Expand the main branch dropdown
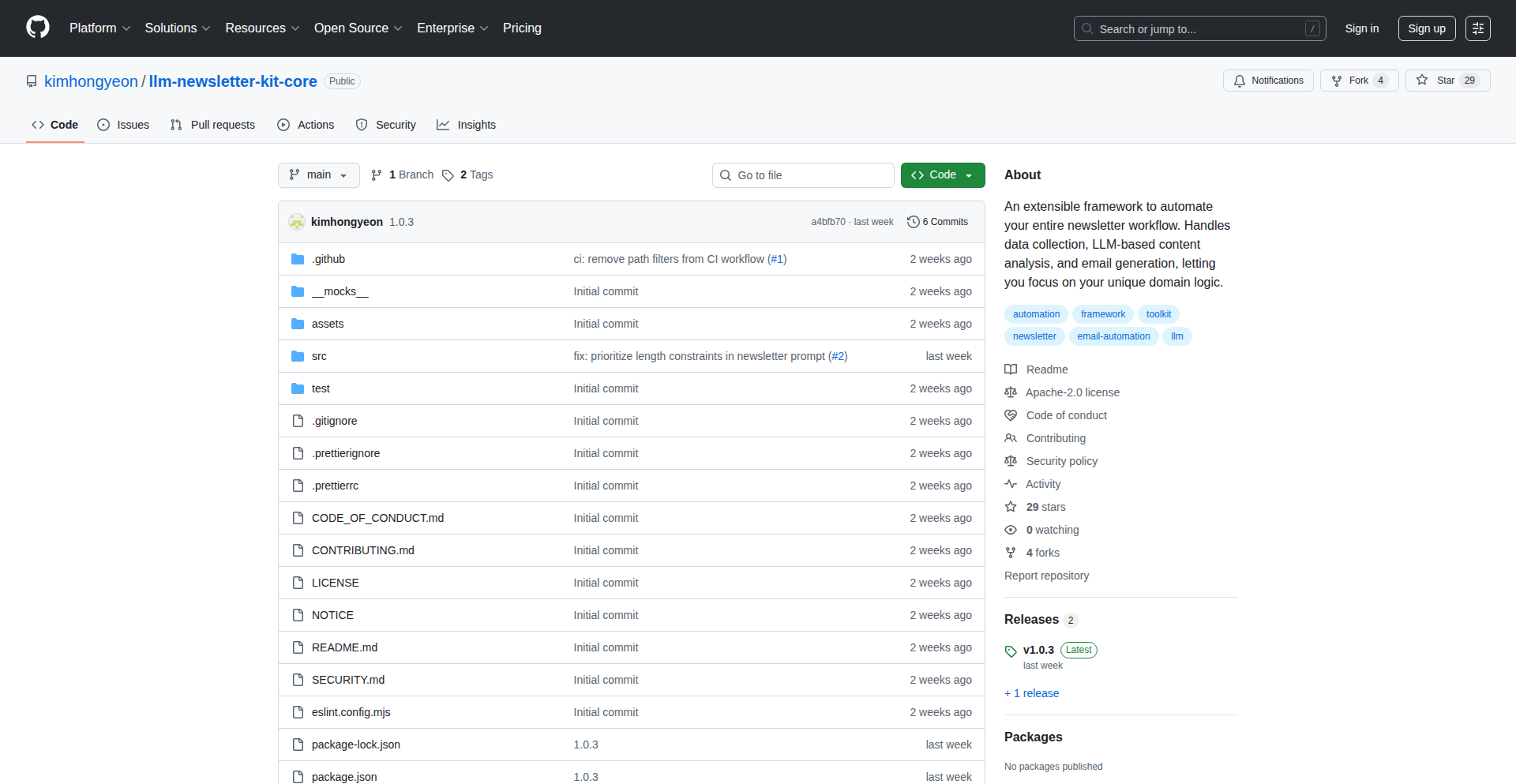The width and height of the screenshot is (1516, 784). pyautogui.click(x=318, y=175)
